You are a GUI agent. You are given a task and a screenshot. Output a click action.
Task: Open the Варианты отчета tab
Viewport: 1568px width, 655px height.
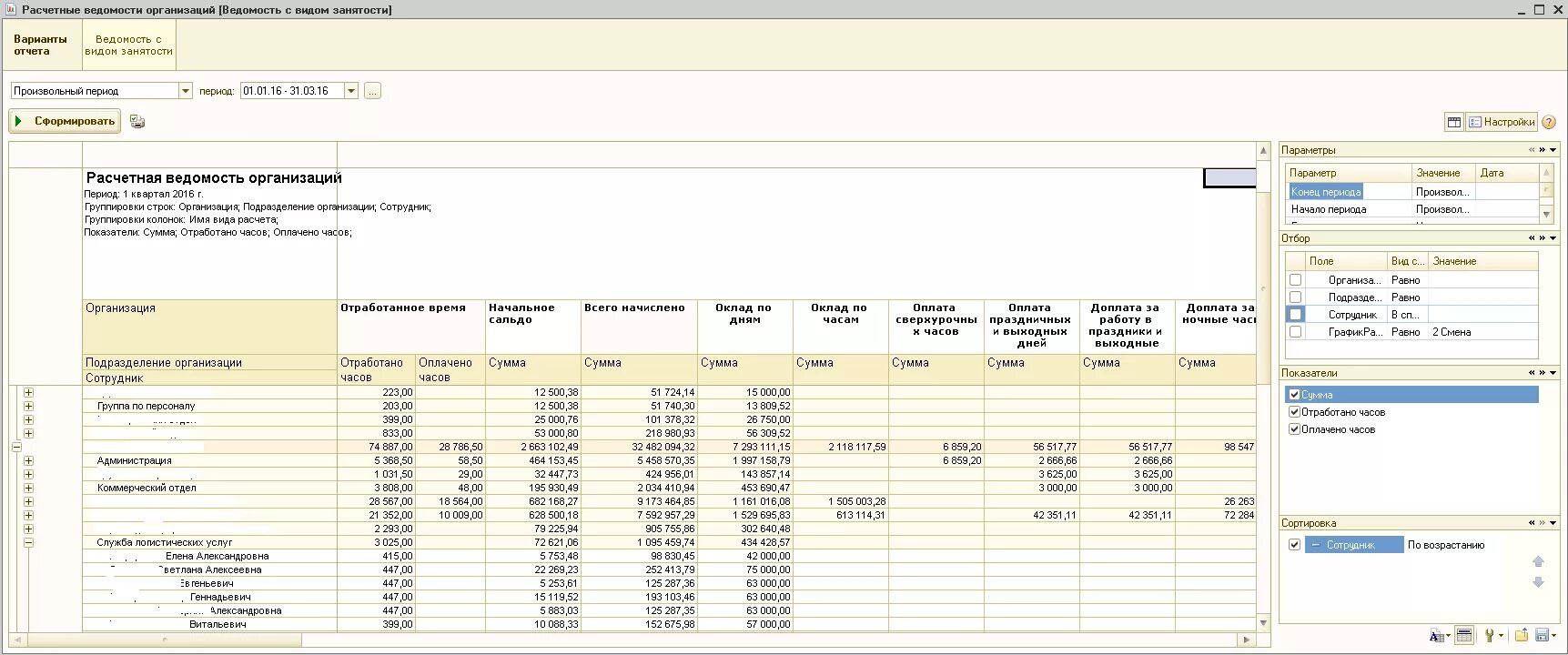pyautogui.click(x=40, y=45)
